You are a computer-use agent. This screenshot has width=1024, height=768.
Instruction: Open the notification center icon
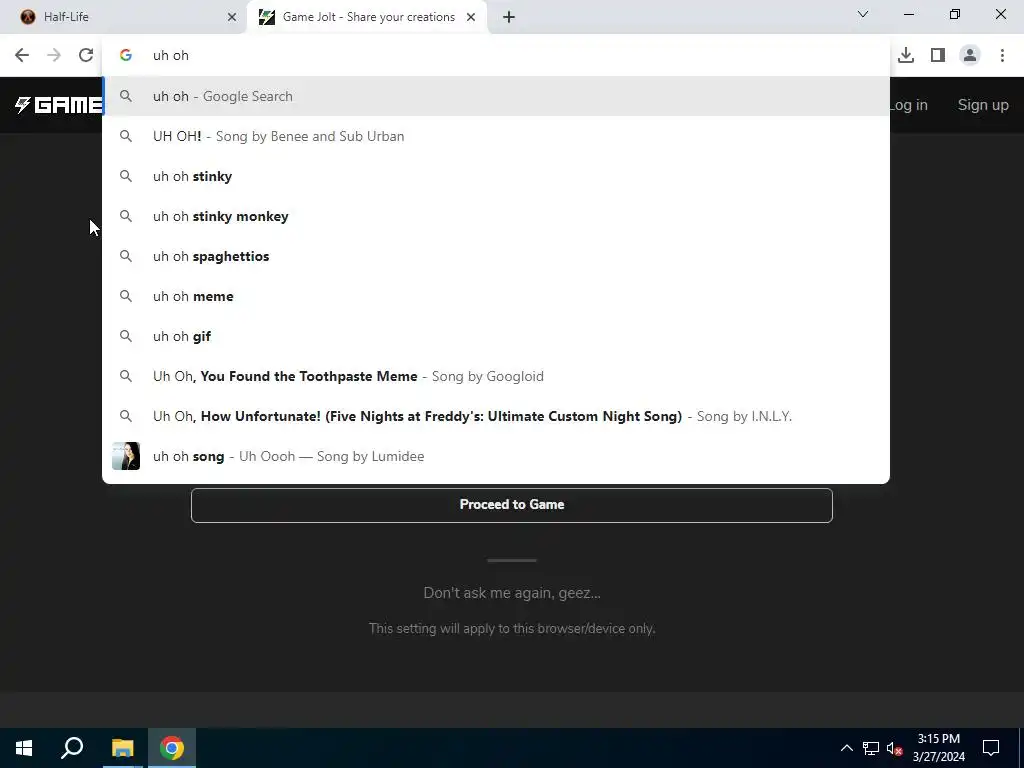pyautogui.click(x=991, y=748)
